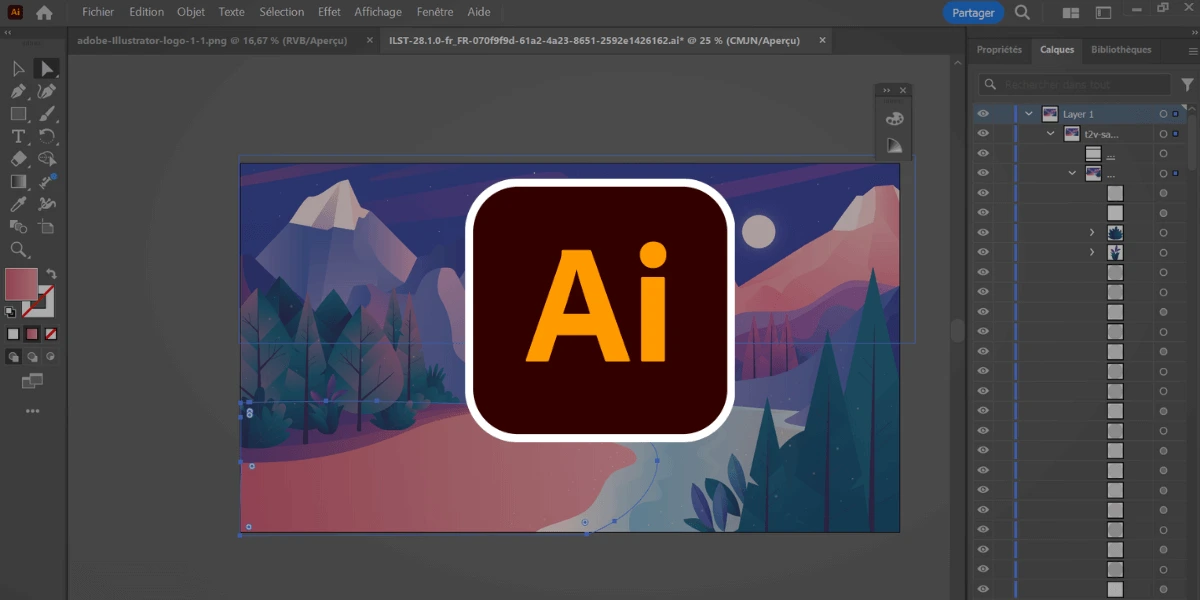The width and height of the screenshot is (1200, 600).
Task: Select the Gradient tool
Action: tap(18, 182)
